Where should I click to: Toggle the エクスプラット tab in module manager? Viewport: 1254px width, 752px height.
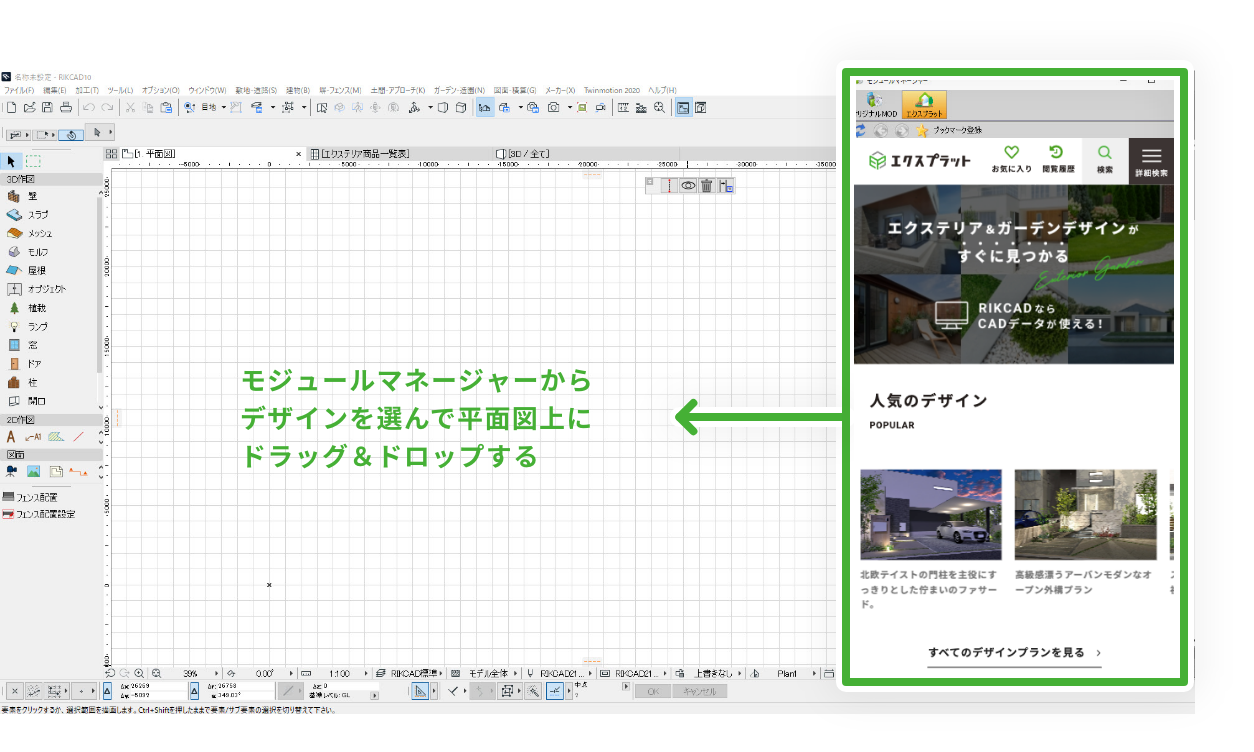[924, 105]
